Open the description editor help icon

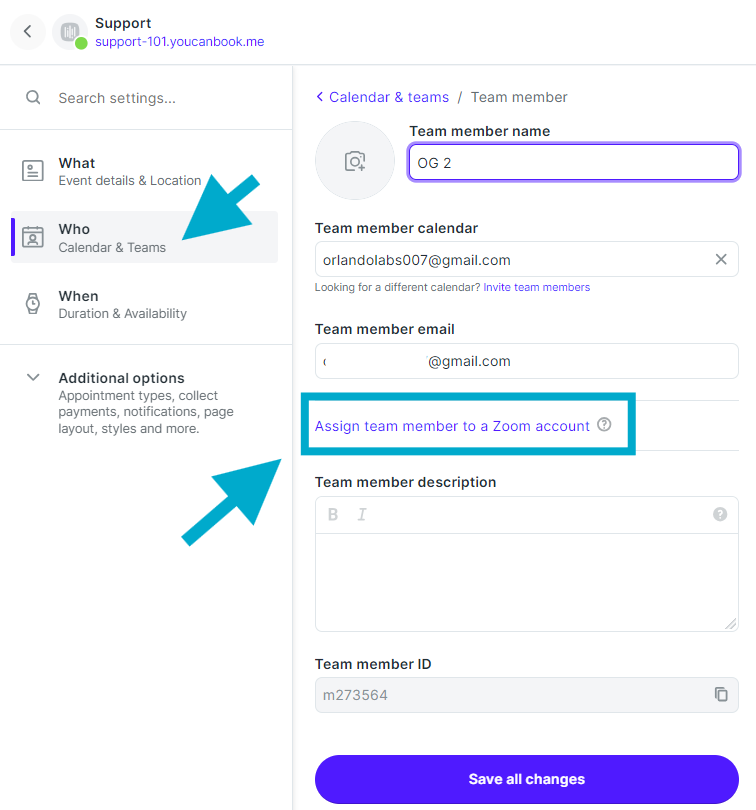point(720,514)
